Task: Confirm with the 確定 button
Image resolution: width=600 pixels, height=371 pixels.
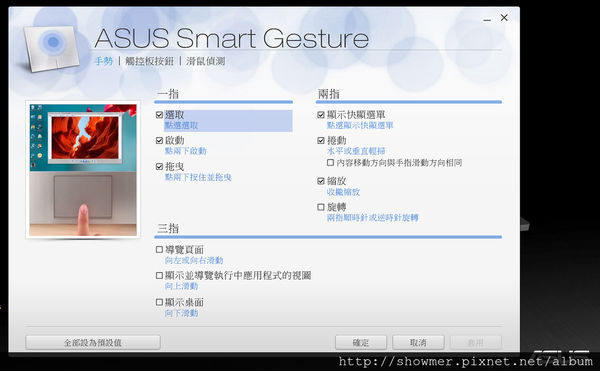Action: 361,342
